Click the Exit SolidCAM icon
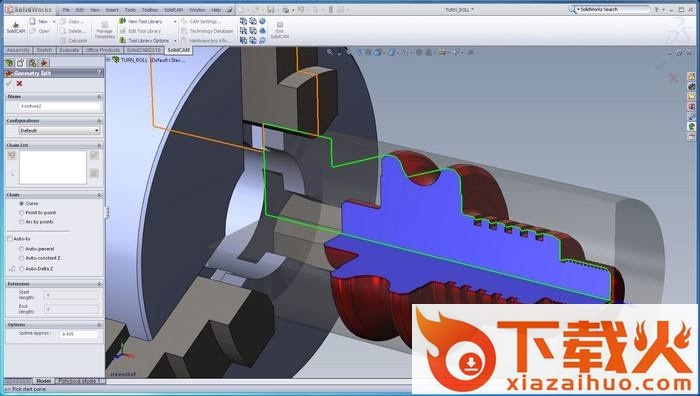This screenshot has width=700, height=396. 280,25
